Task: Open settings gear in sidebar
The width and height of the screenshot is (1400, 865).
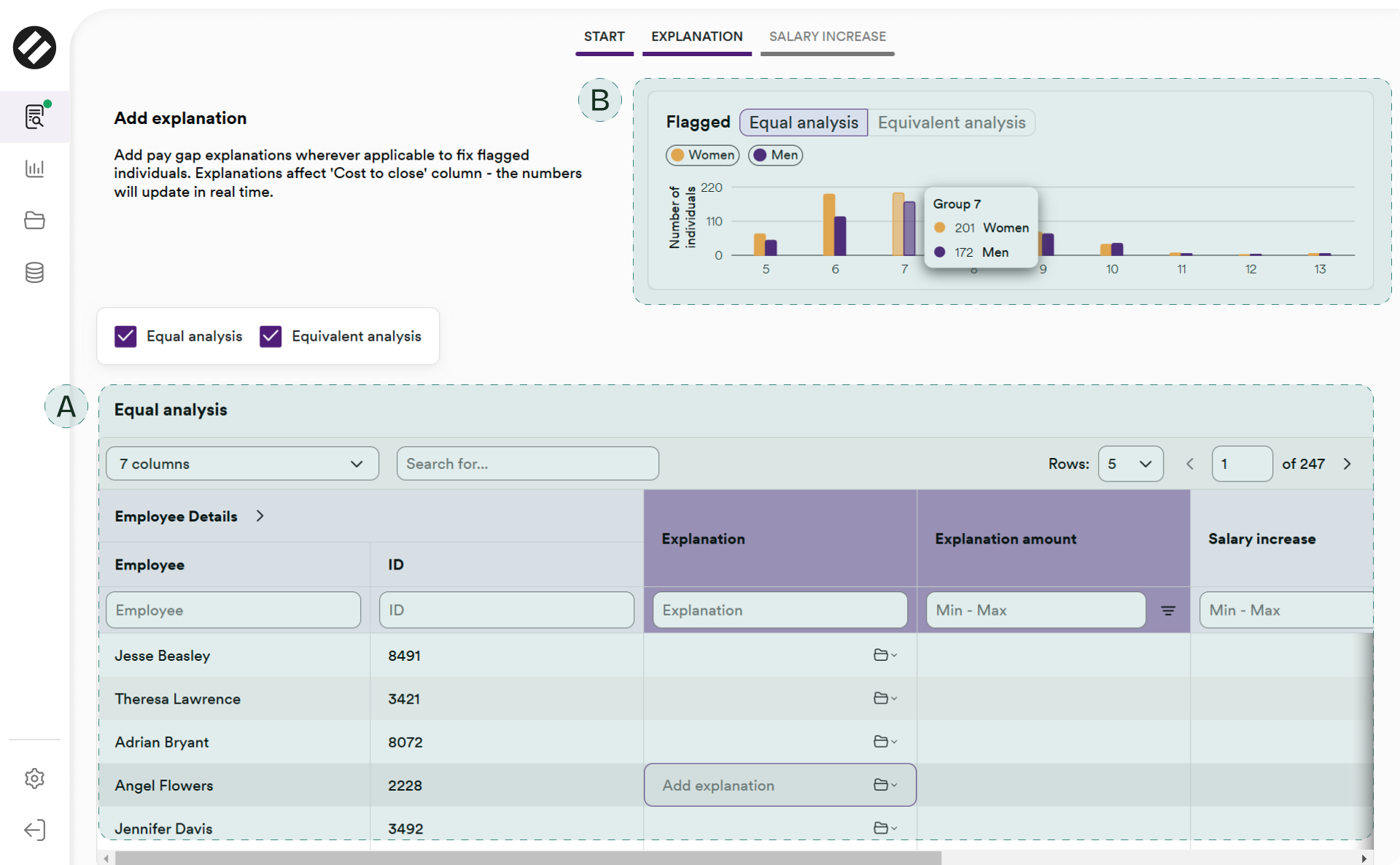Action: (34, 778)
